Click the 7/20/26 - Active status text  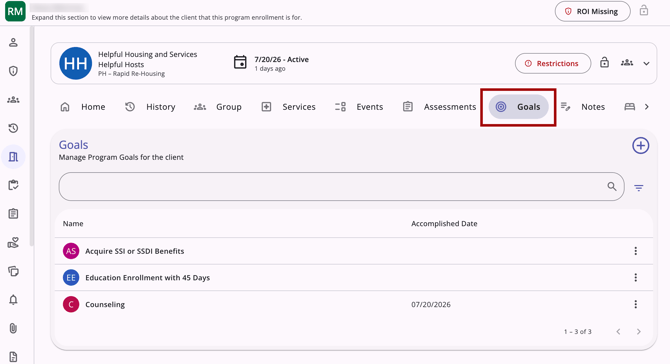(282, 59)
